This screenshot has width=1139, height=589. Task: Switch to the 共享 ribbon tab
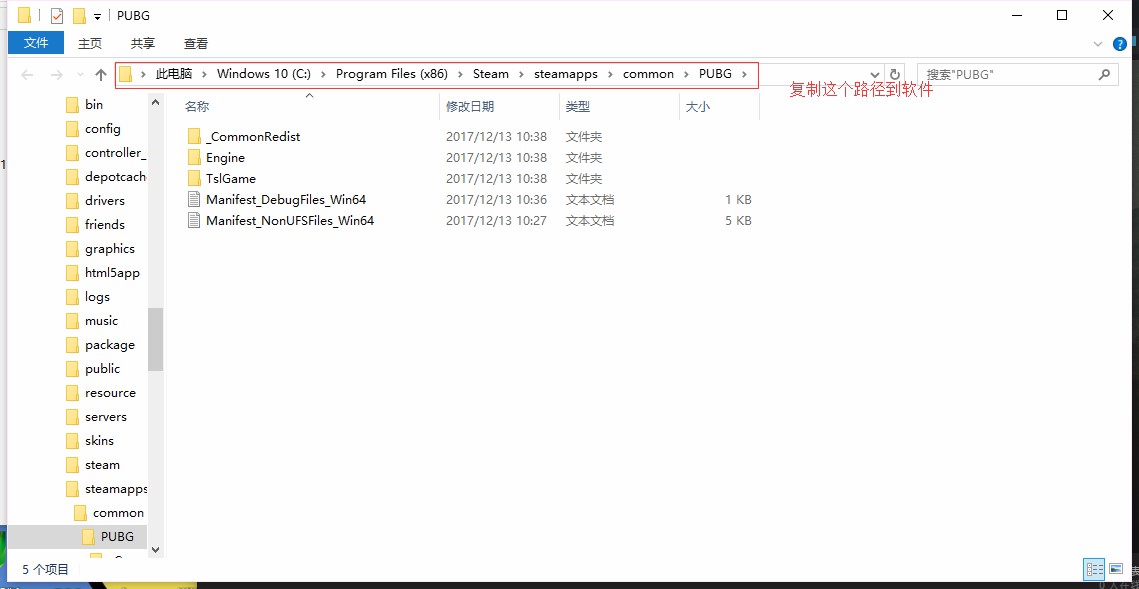pos(143,44)
